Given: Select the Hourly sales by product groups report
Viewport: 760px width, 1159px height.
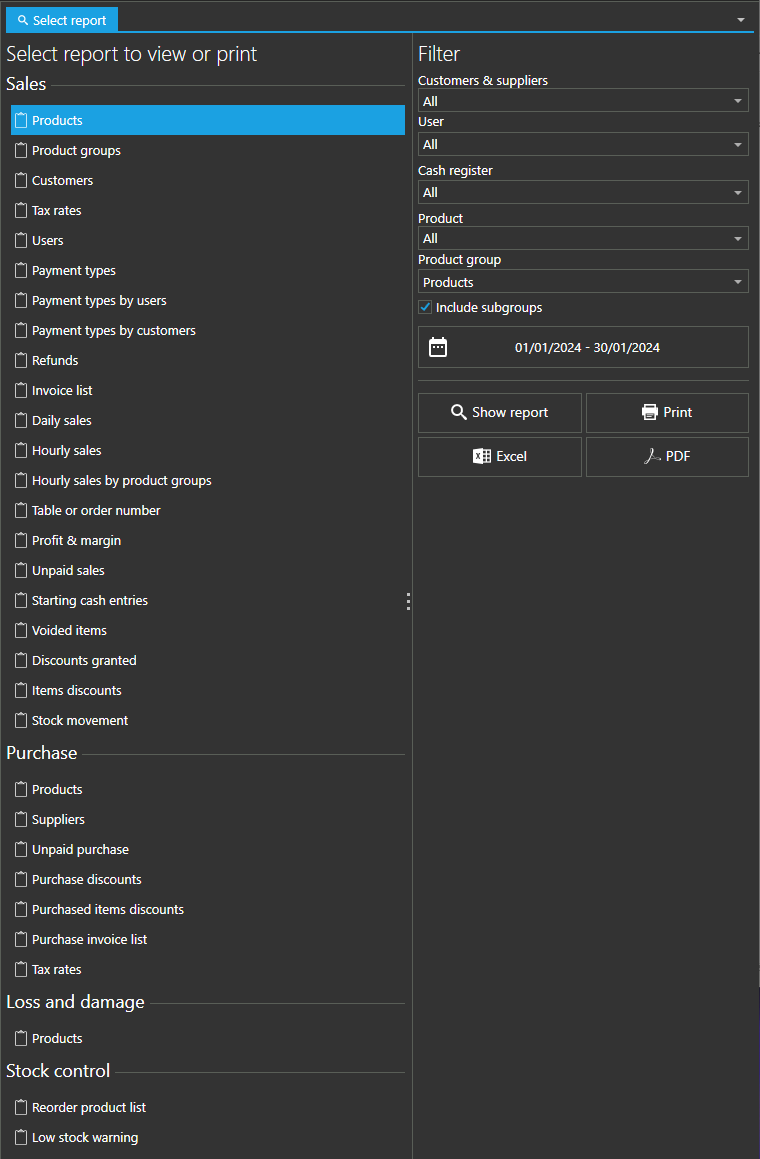Looking at the screenshot, I should click(x=121, y=480).
